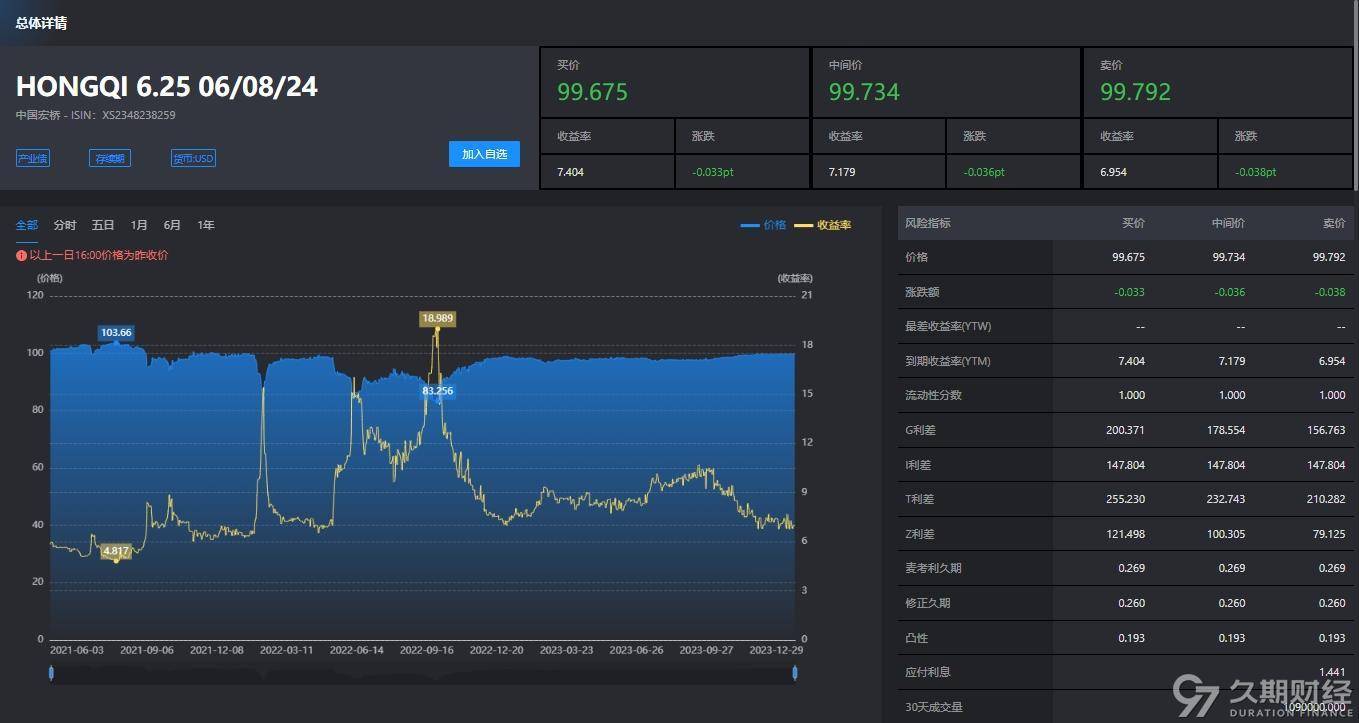Click the 产业债 tag

tap(33, 158)
